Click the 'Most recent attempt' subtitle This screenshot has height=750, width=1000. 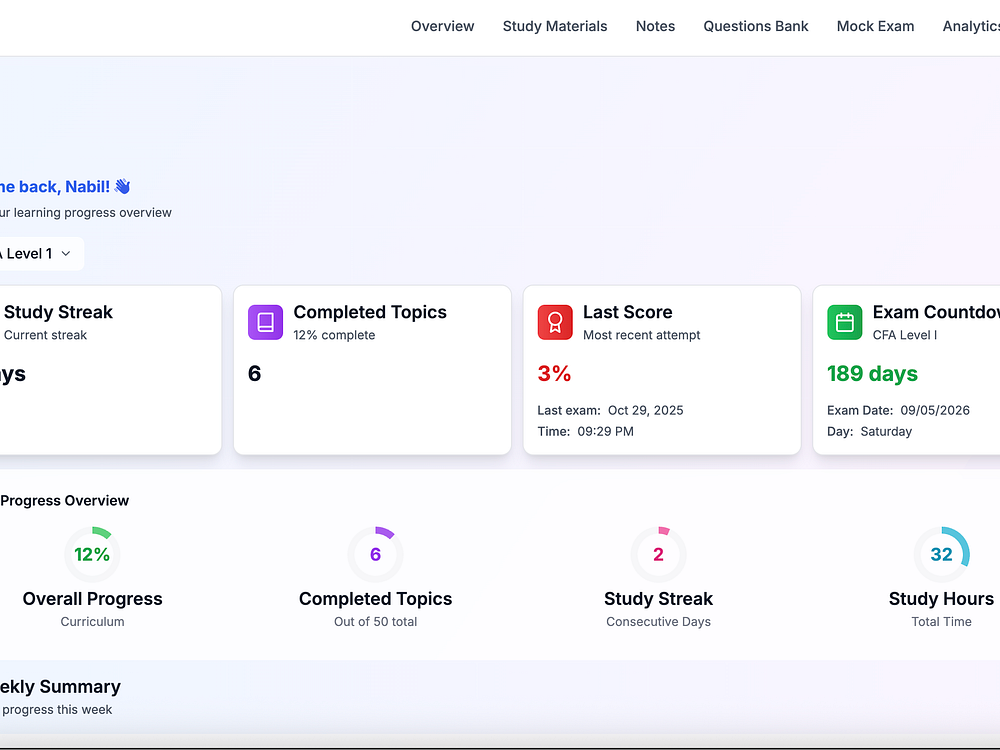point(642,335)
